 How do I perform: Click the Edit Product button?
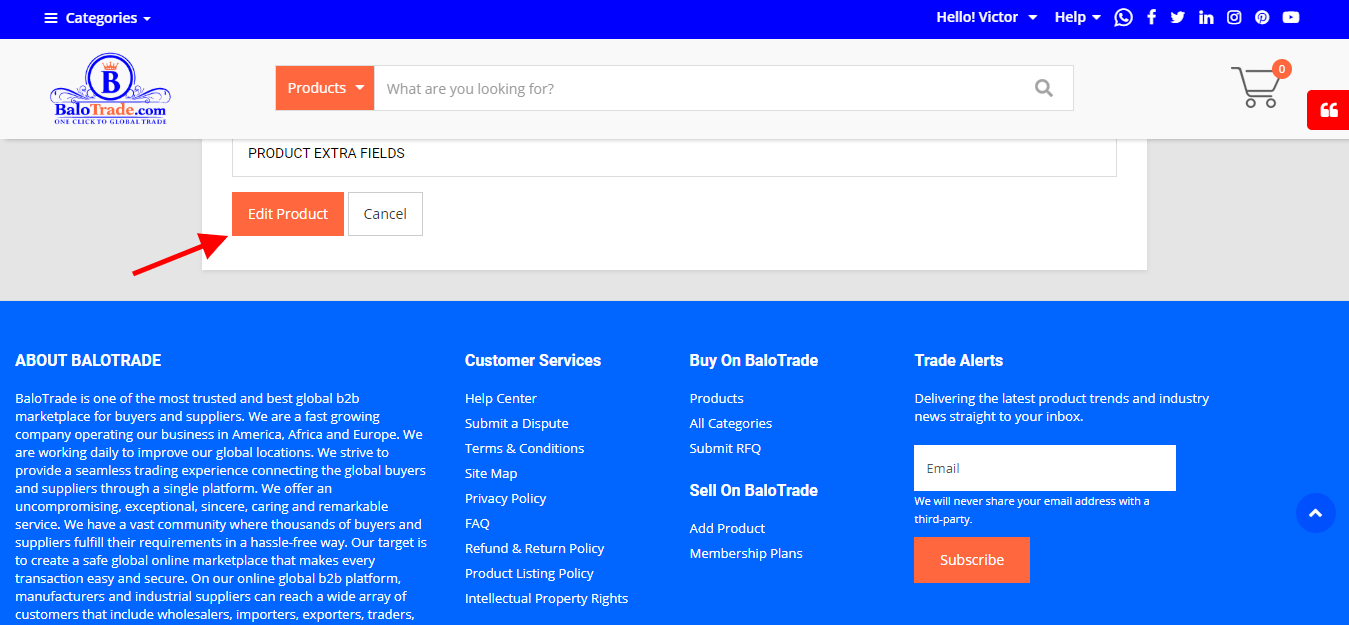[x=288, y=214]
